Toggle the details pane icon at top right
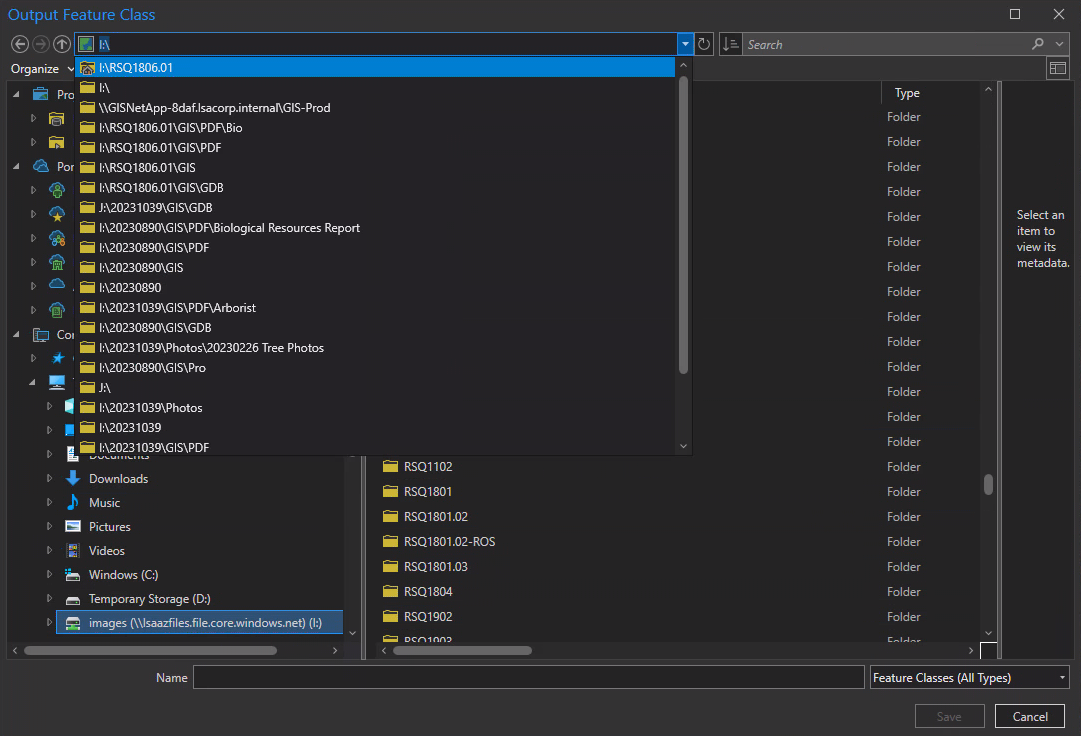This screenshot has width=1081, height=736. (1059, 67)
